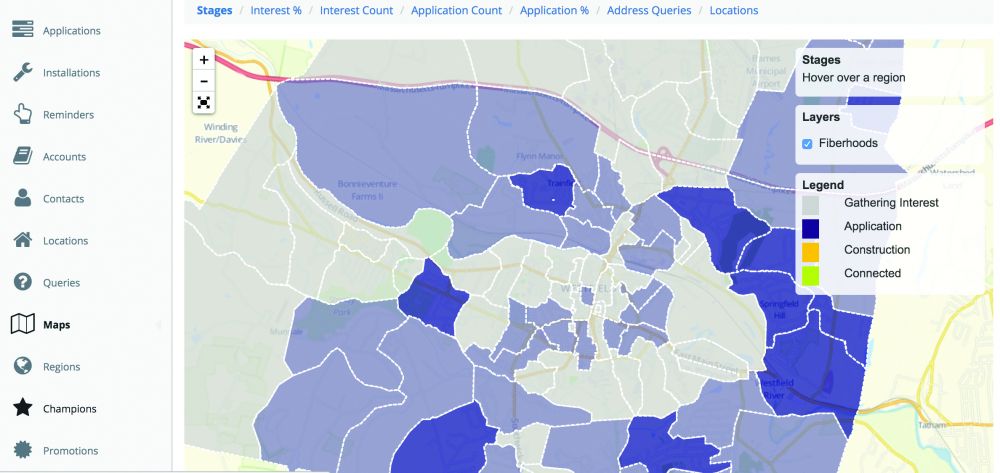Click the Installations wrench icon
Viewport: 1000px width, 473px height.
[22, 72]
